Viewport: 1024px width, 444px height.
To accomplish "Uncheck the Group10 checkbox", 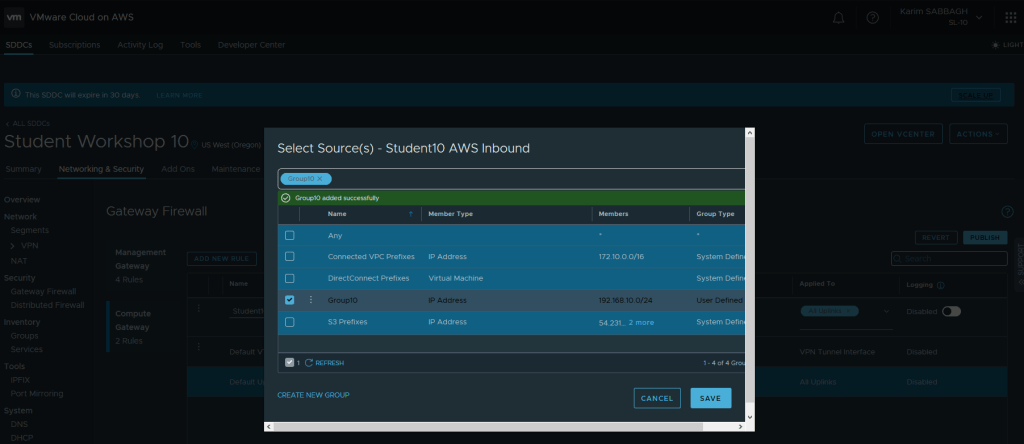I will pyautogui.click(x=290, y=299).
